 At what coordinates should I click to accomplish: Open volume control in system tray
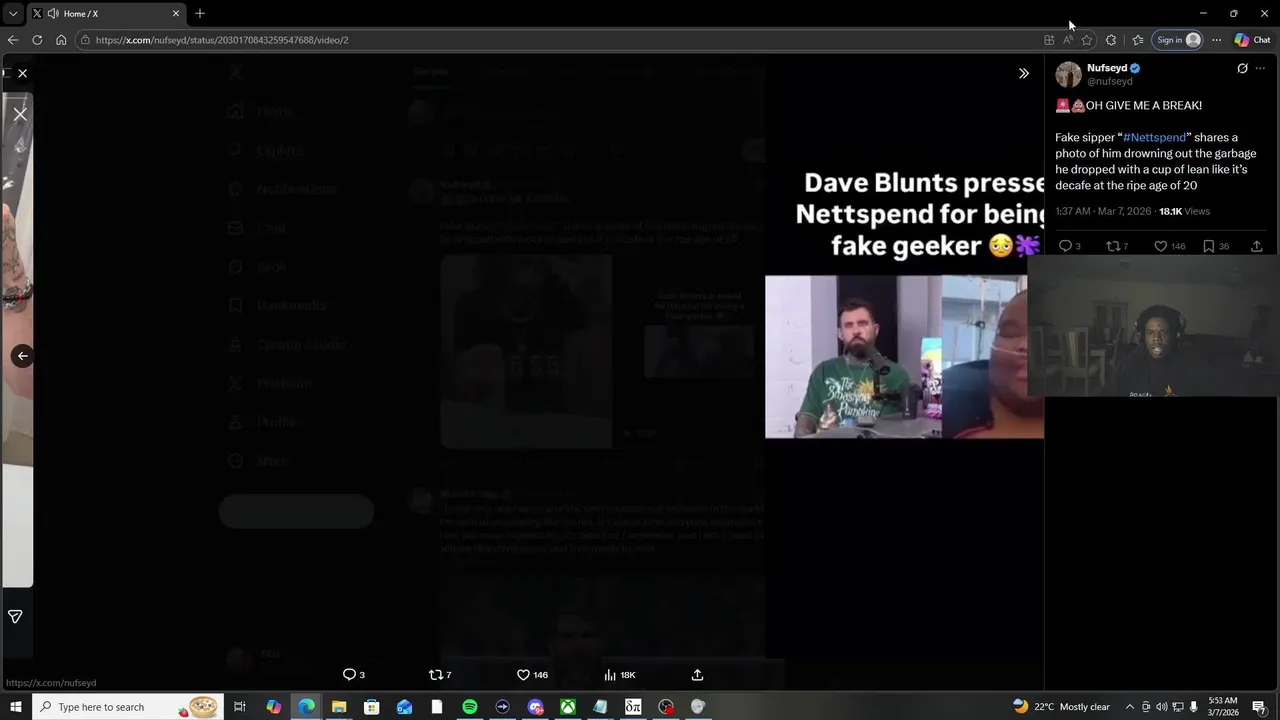tap(1162, 707)
